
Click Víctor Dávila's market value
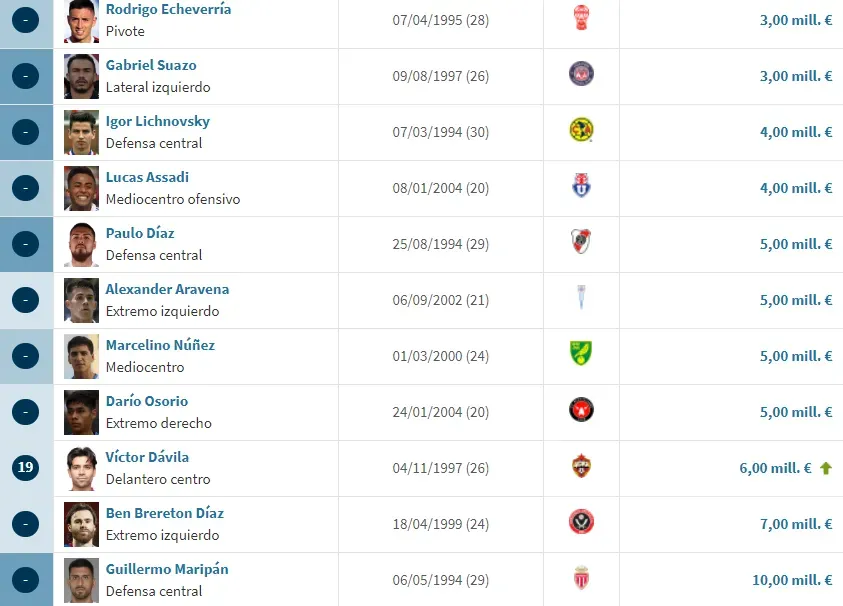click(780, 468)
